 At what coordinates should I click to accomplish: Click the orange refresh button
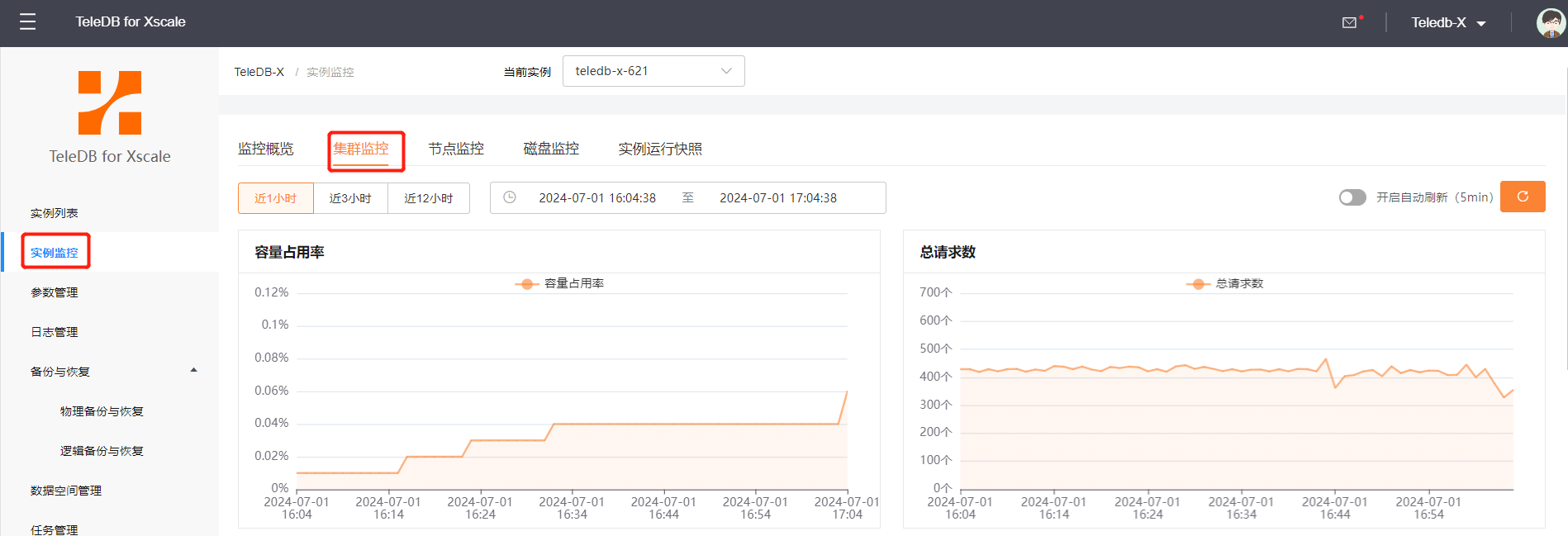click(x=1522, y=197)
